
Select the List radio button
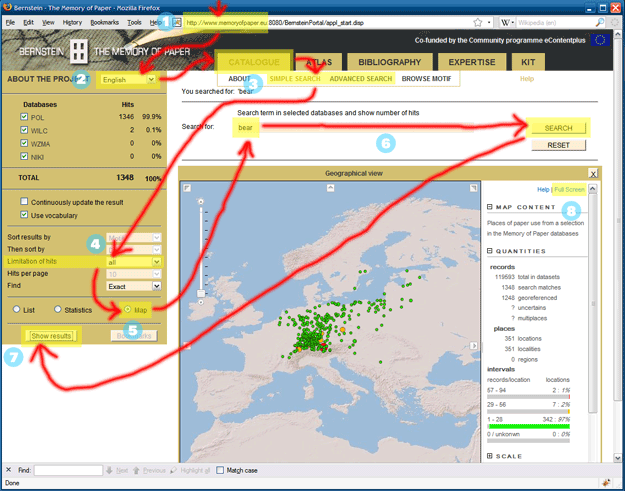16,309
